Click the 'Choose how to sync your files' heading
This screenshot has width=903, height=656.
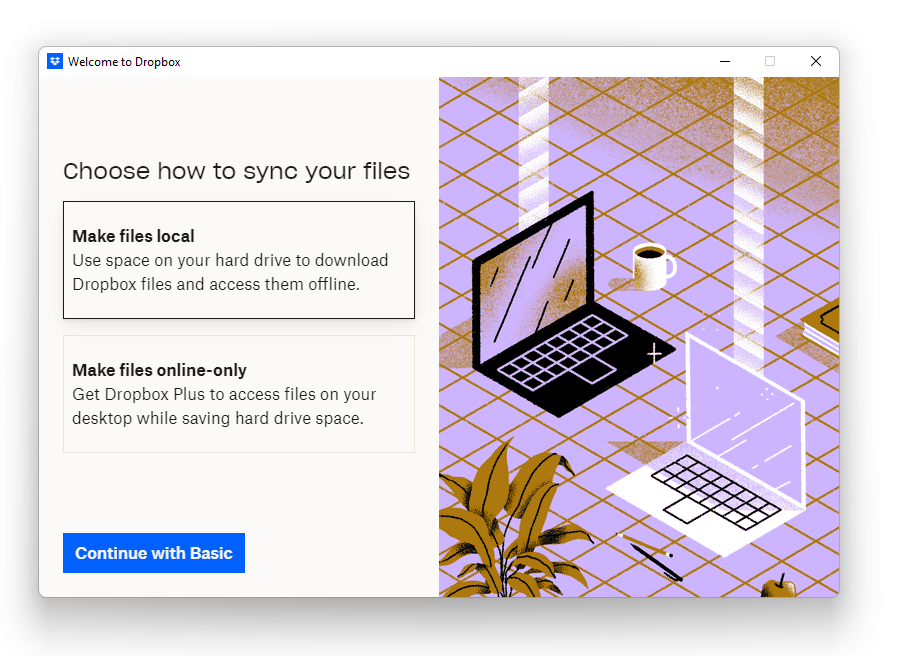click(236, 171)
